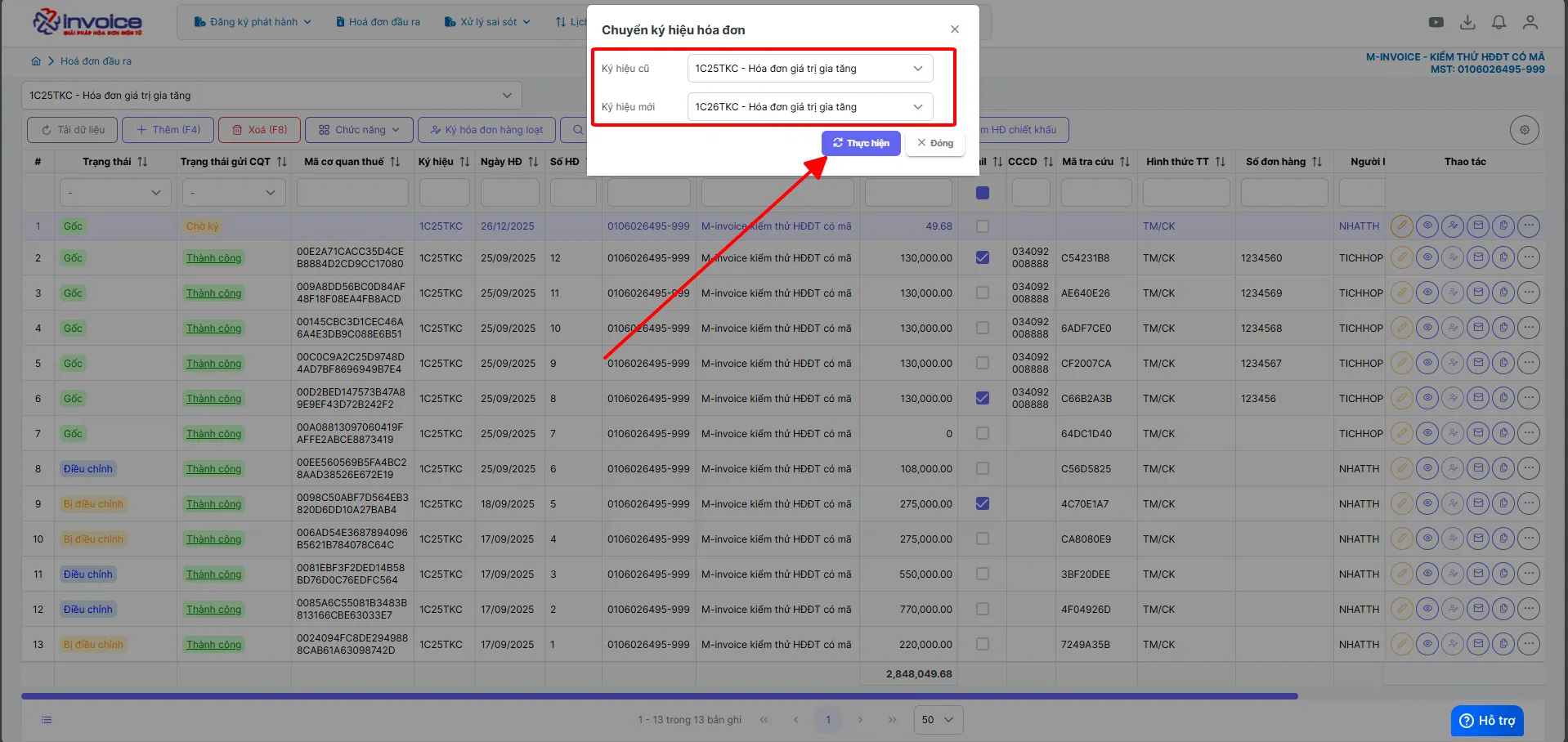
Task: Toggle the header filter checkbox
Action: pyautogui.click(x=983, y=193)
